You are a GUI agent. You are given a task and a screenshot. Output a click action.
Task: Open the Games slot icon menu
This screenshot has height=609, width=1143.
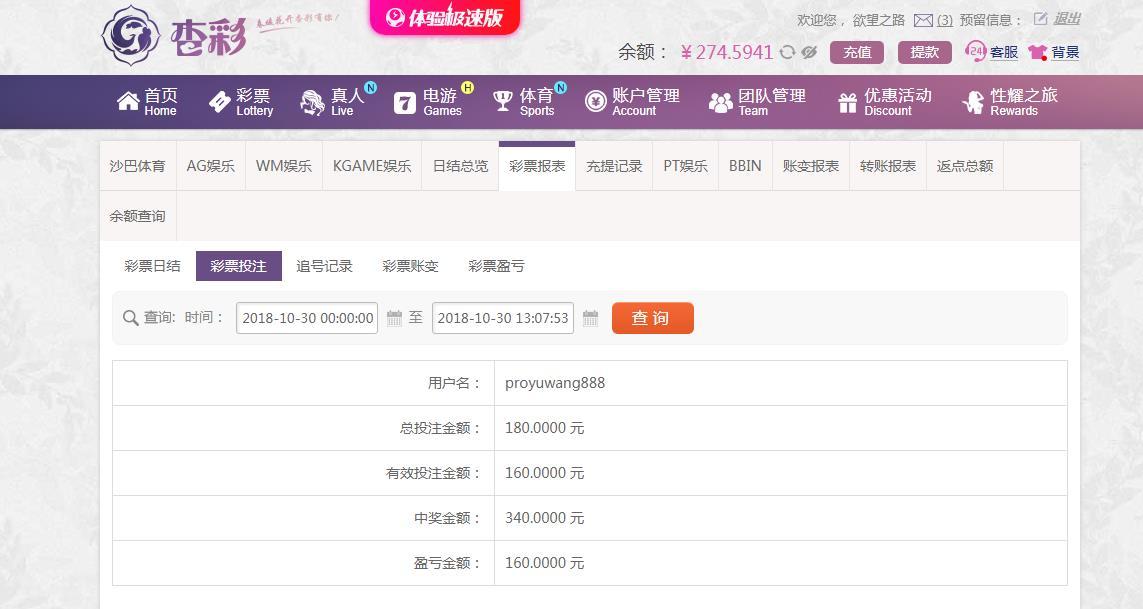click(405, 103)
